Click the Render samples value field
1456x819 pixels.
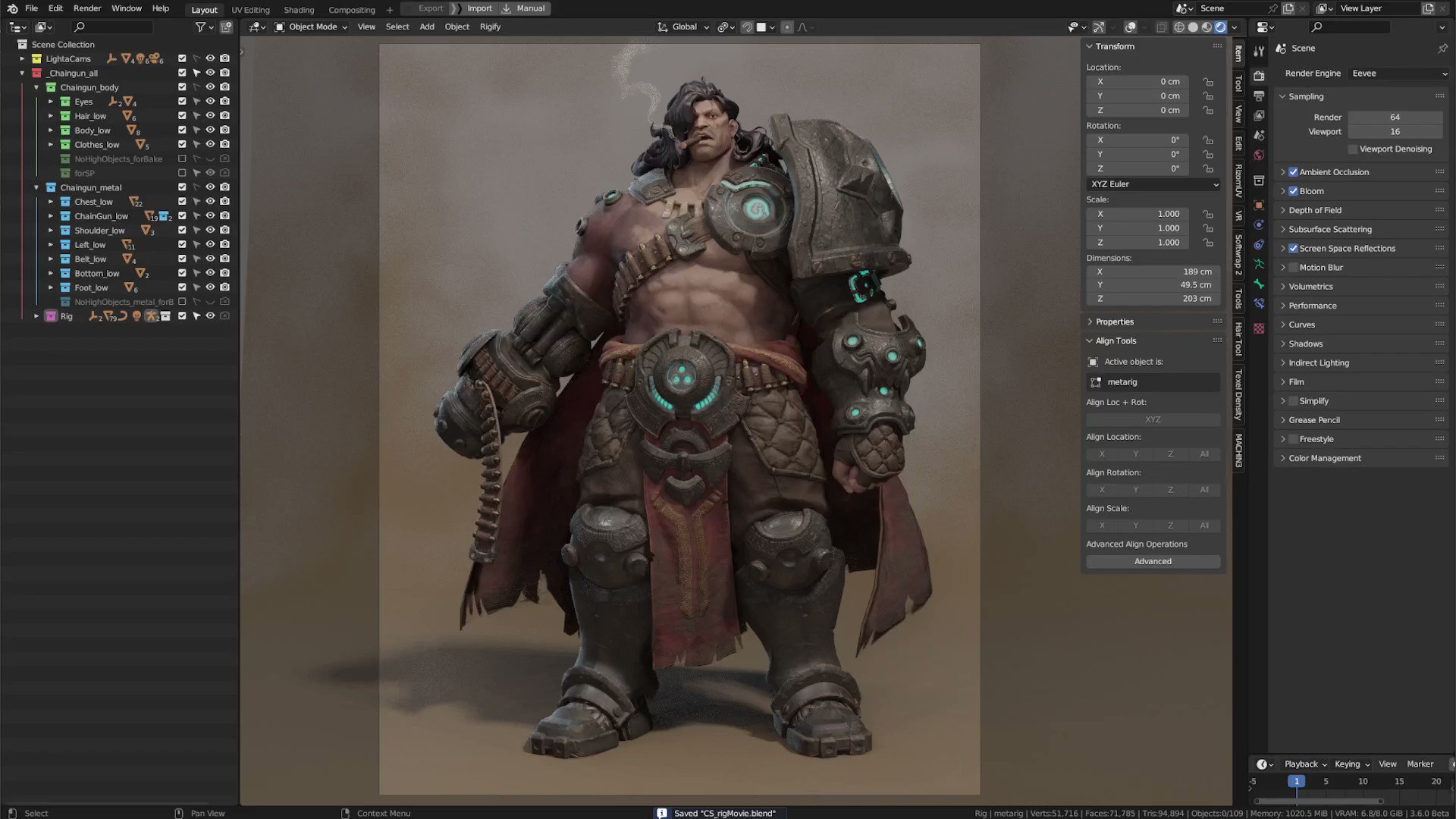[x=1395, y=118]
